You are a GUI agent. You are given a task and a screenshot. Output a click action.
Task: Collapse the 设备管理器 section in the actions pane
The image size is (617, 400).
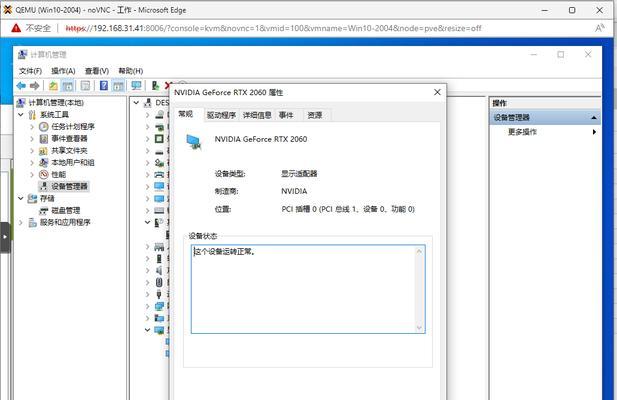(x=594, y=118)
